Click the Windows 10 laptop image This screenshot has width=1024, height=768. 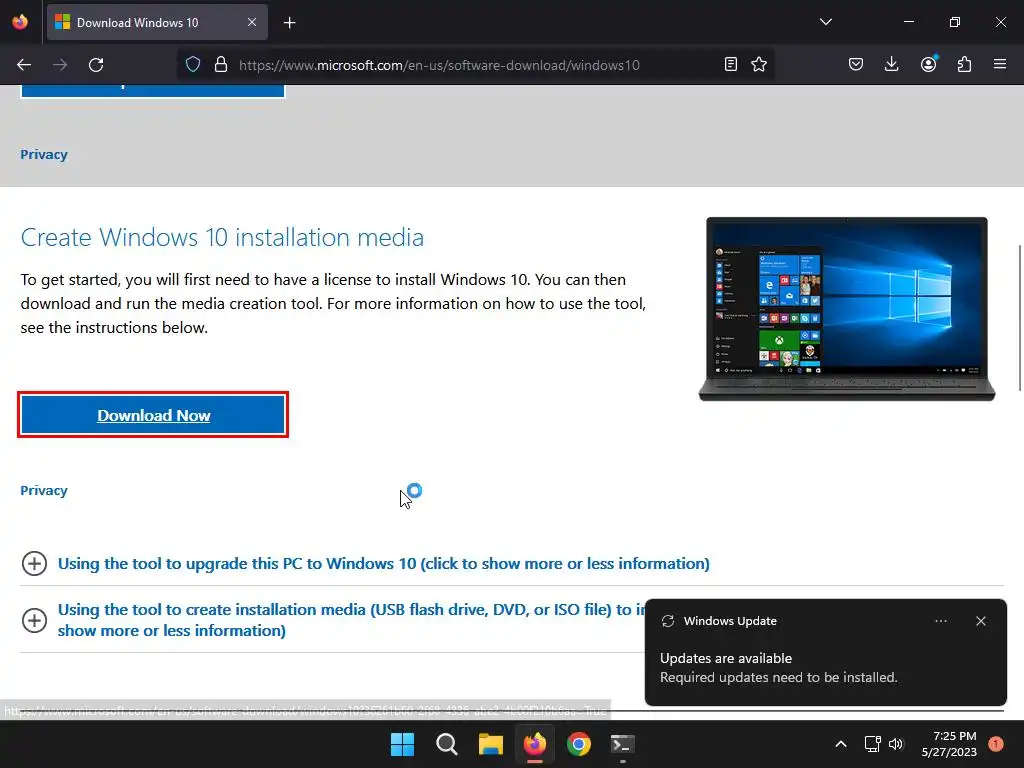846,308
